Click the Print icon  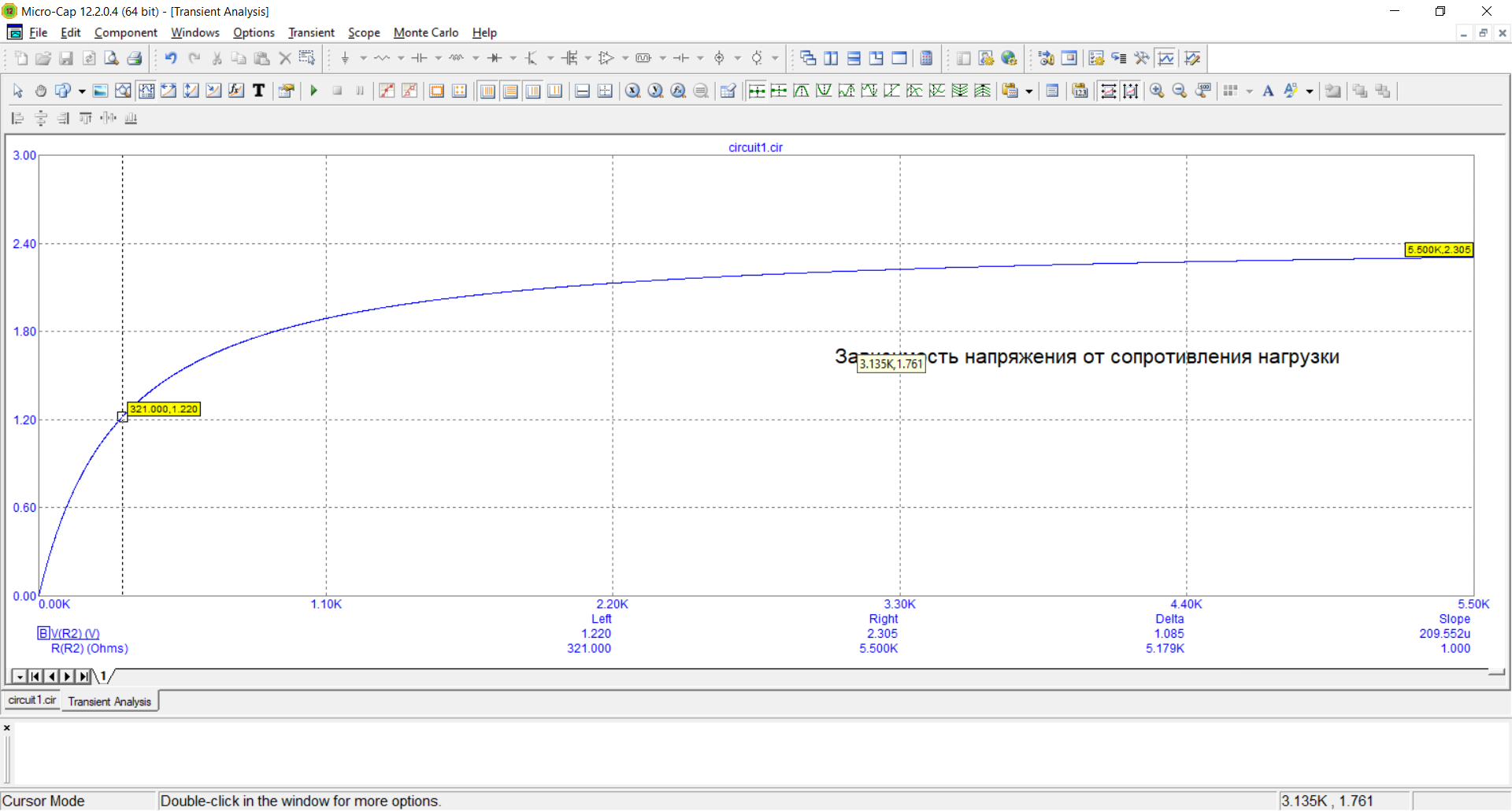coord(135,58)
